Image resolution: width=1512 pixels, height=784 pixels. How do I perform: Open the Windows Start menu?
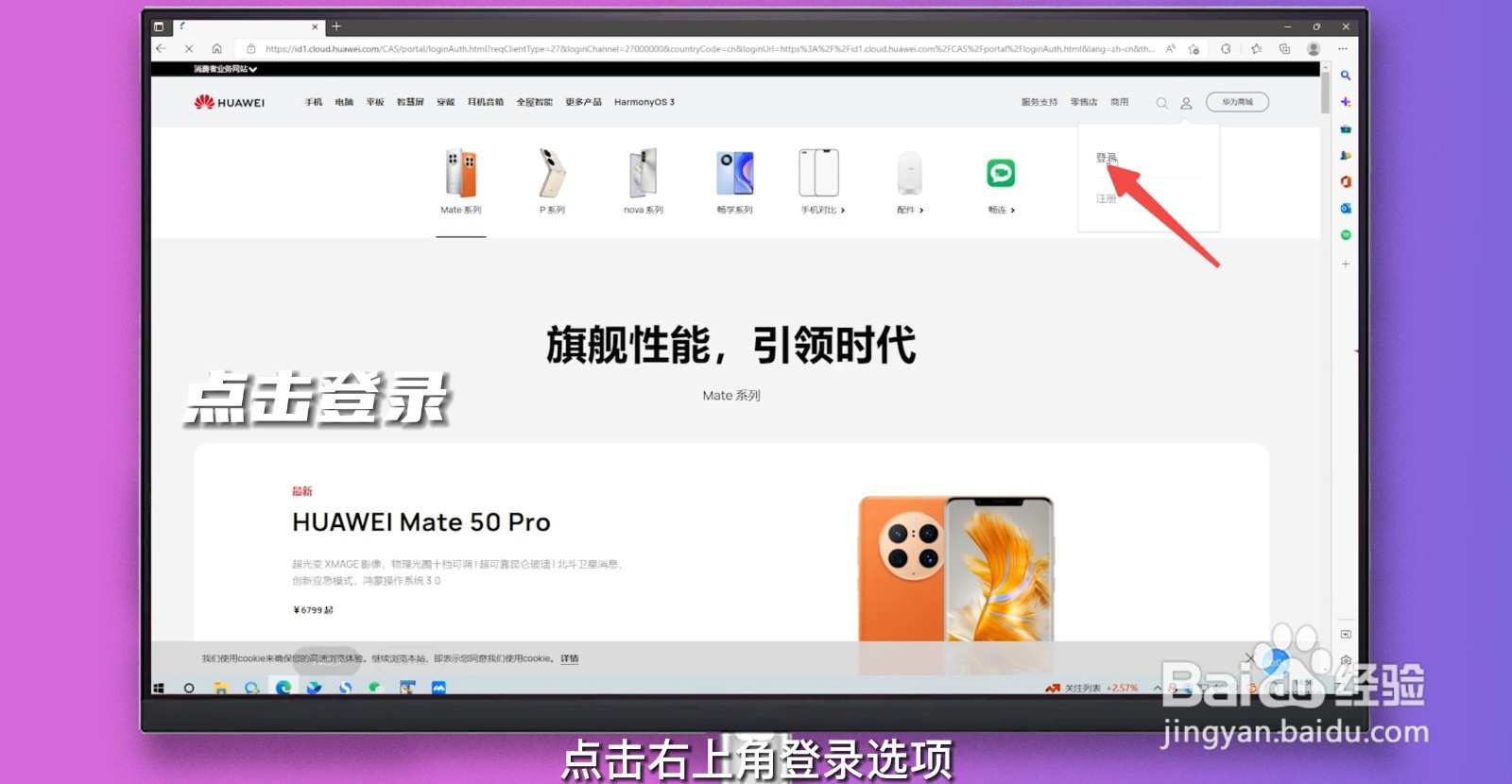[x=159, y=688]
